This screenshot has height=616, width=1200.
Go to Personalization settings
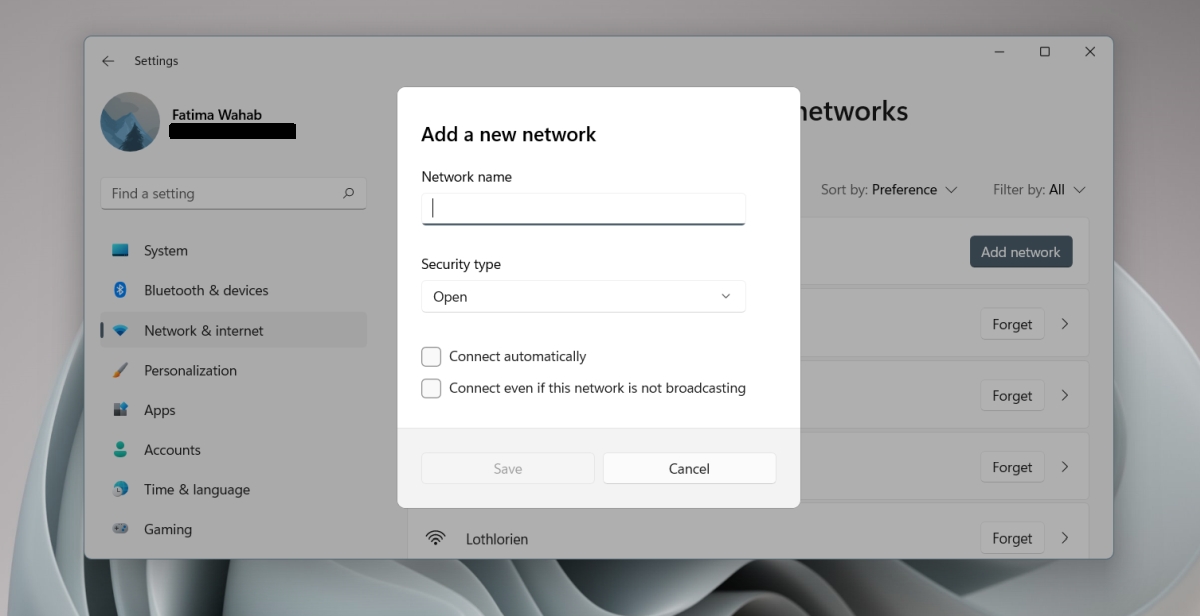point(233,370)
